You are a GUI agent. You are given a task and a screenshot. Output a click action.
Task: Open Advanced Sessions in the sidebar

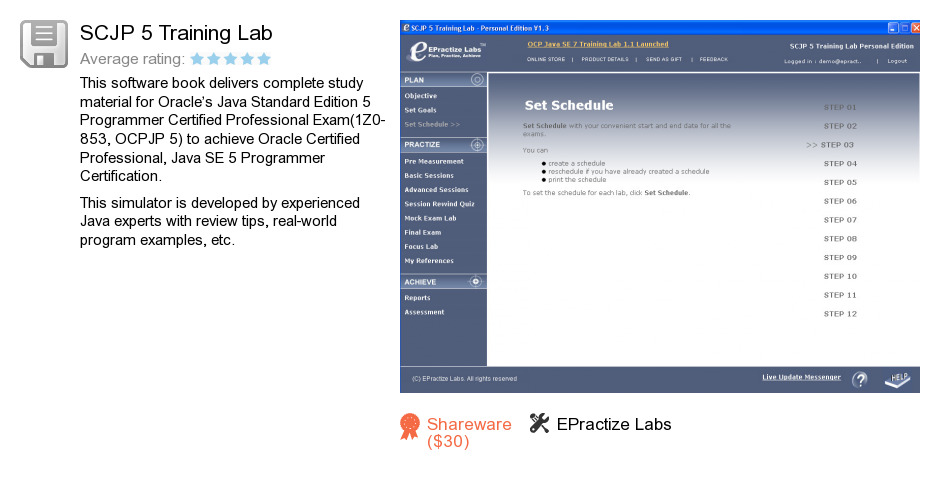click(x=436, y=190)
